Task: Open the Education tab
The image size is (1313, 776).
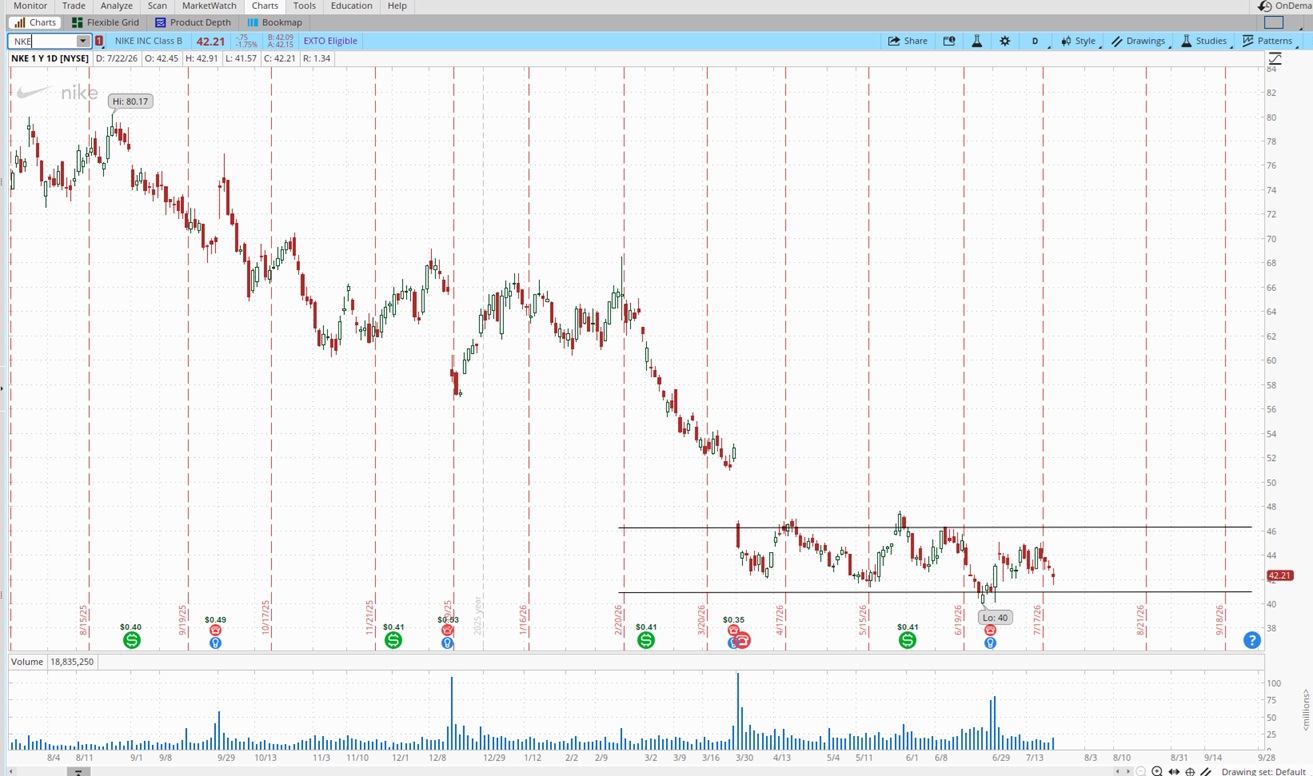Action: (351, 6)
